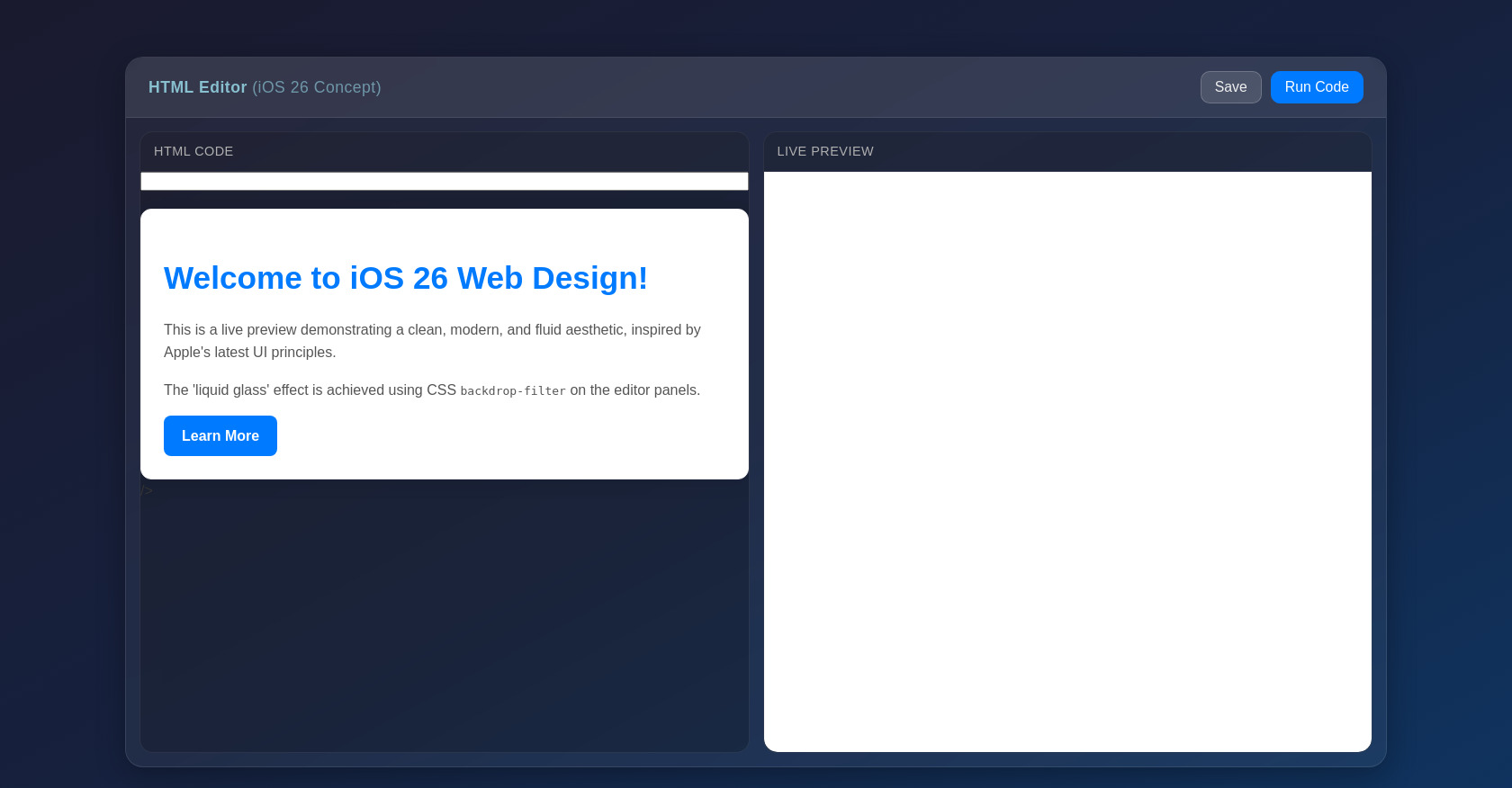
Task: Click the blank white live preview area
Action: point(1067,461)
